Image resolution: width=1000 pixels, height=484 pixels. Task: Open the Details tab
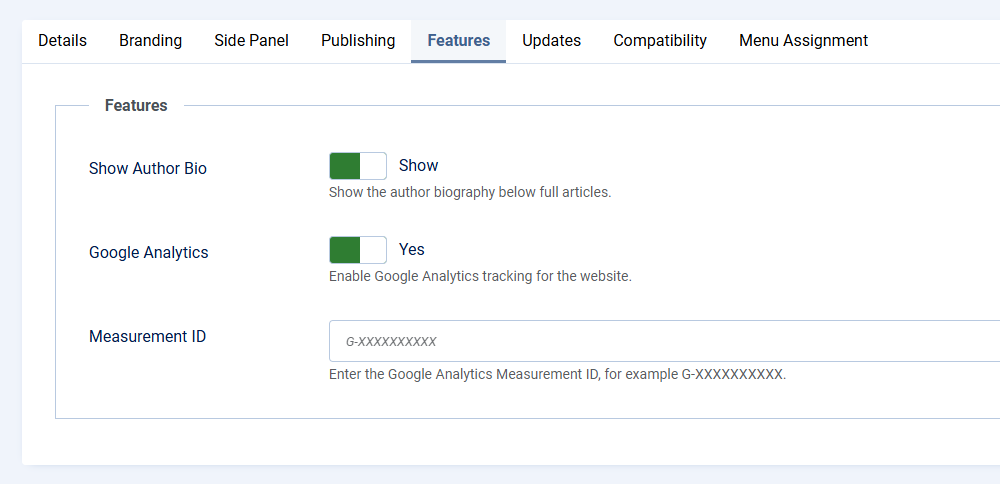coord(62,41)
